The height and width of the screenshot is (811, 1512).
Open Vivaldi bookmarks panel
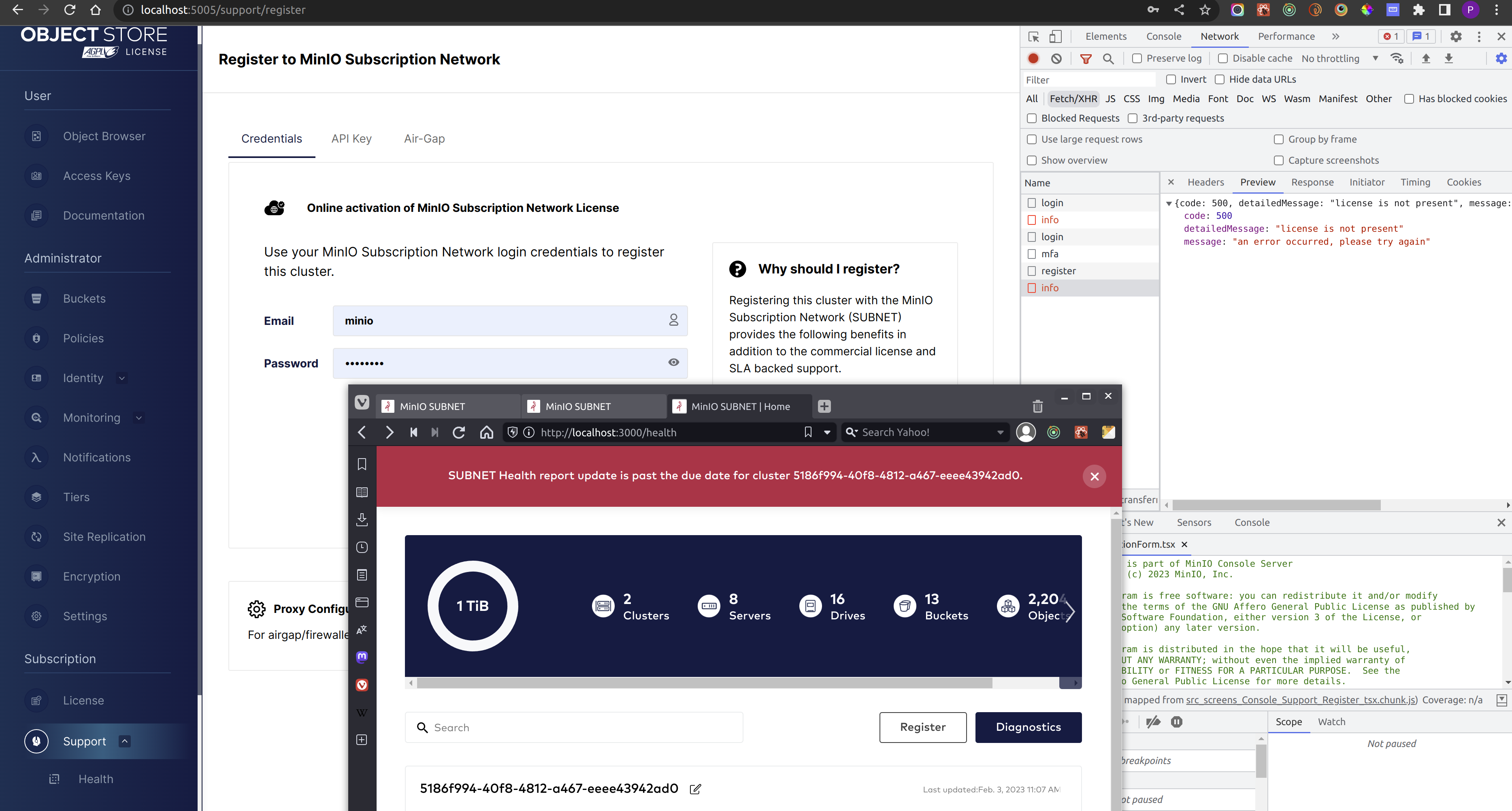(362, 464)
